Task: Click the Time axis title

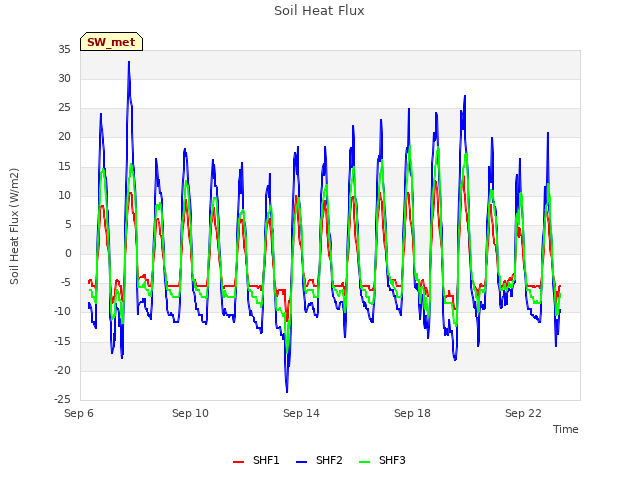Action: 566,429
